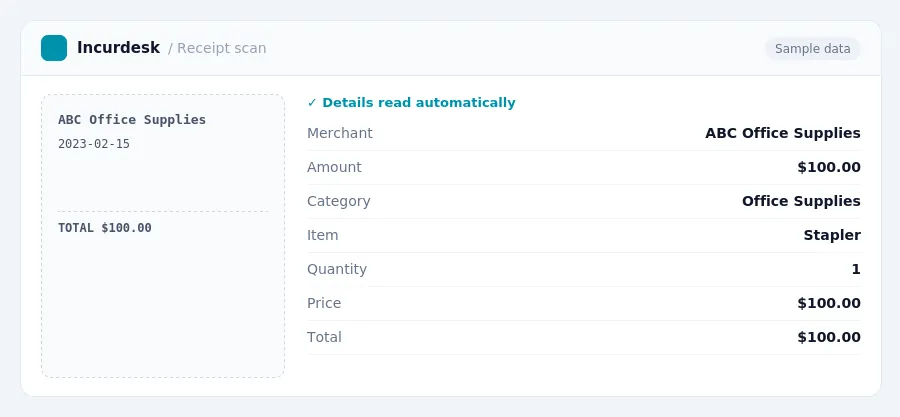Click the Amount field label
Image resolution: width=900 pixels, height=417 pixels.
(x=334, y=167)
